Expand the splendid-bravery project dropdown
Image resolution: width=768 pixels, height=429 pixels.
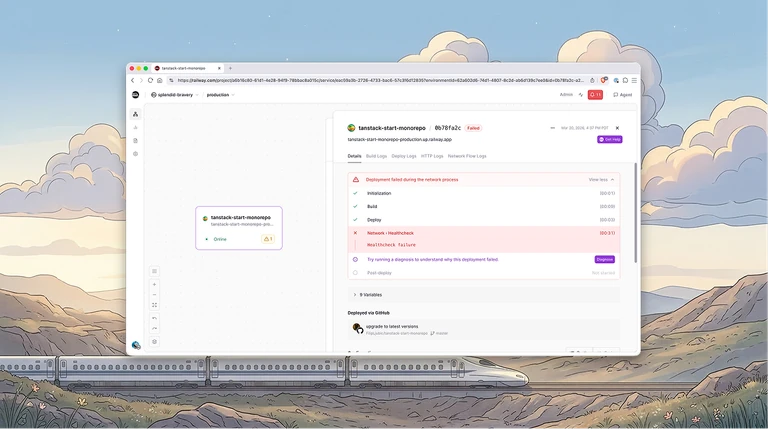click(175, 95)
